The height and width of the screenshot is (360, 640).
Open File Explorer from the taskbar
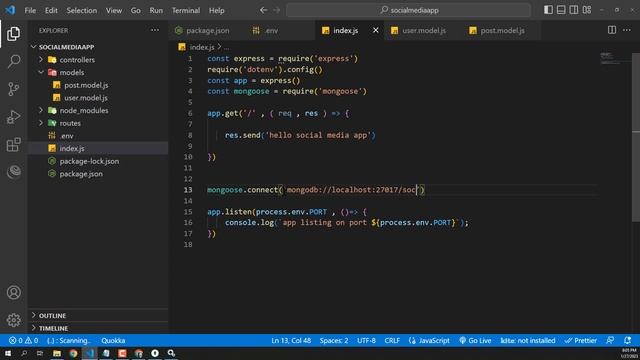(57, 353)
